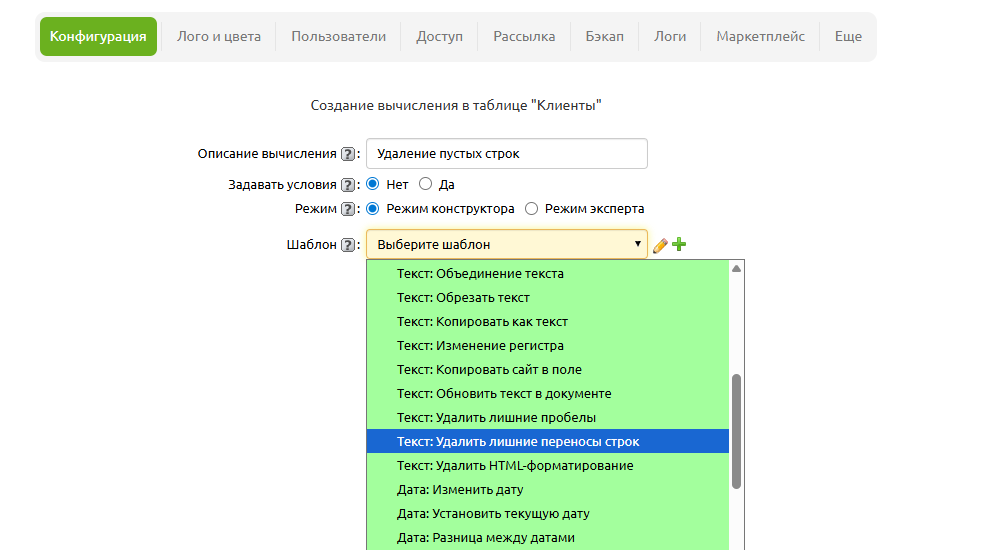
Task: Open the Выберите шаблон dropdown
Action: click(x=506, y=244)
